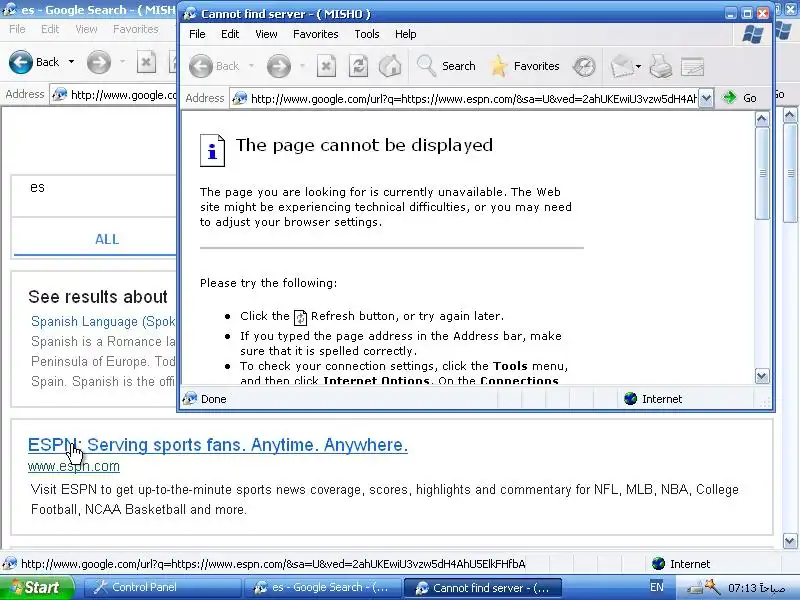Click Forward arrow in Cannot find server window
Image resolution: width=800 pixels, height=600 pixels.
pos(279,66)
